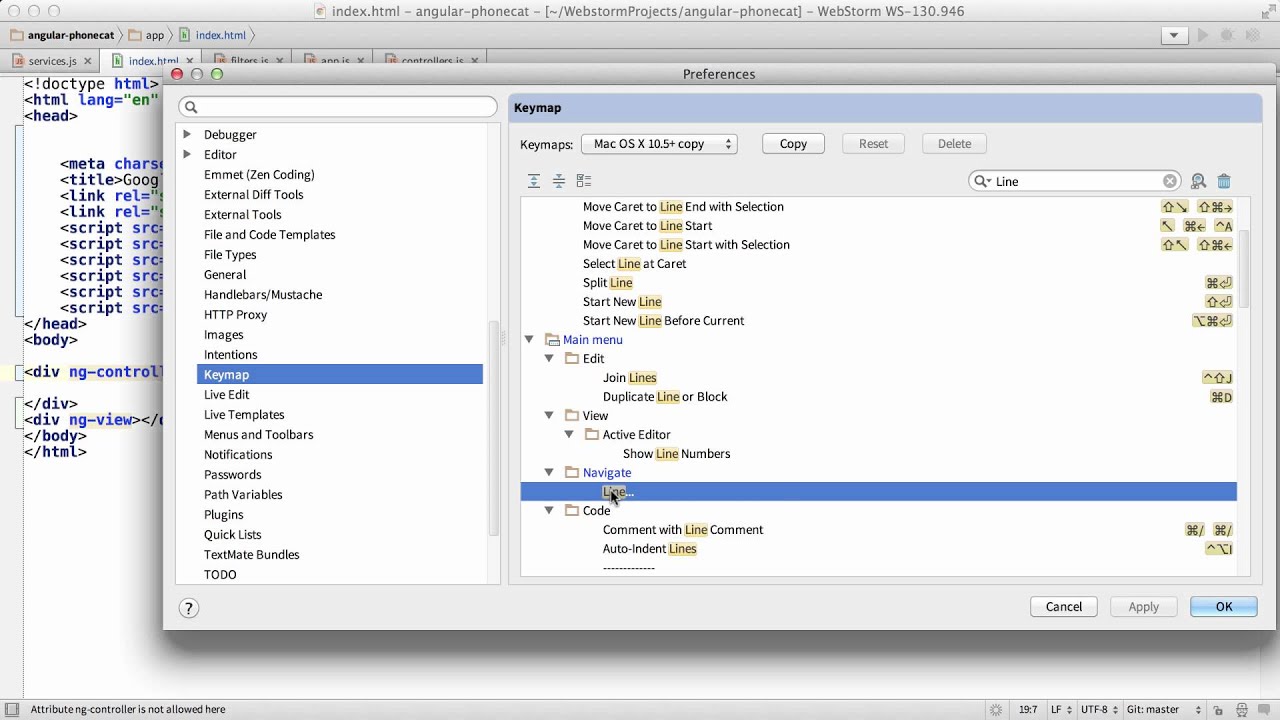Click the keymap actions list scrollbar
Screen dimensions: 1280x720
1244,270
